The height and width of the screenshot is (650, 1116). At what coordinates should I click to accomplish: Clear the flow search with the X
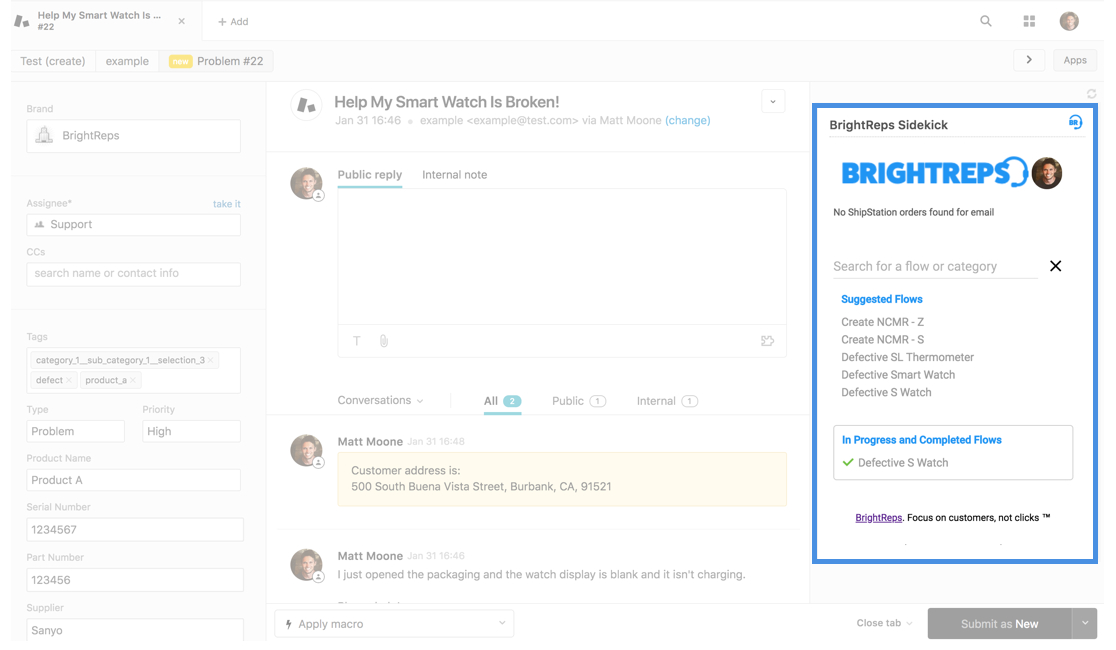(x=1056, y=266)
